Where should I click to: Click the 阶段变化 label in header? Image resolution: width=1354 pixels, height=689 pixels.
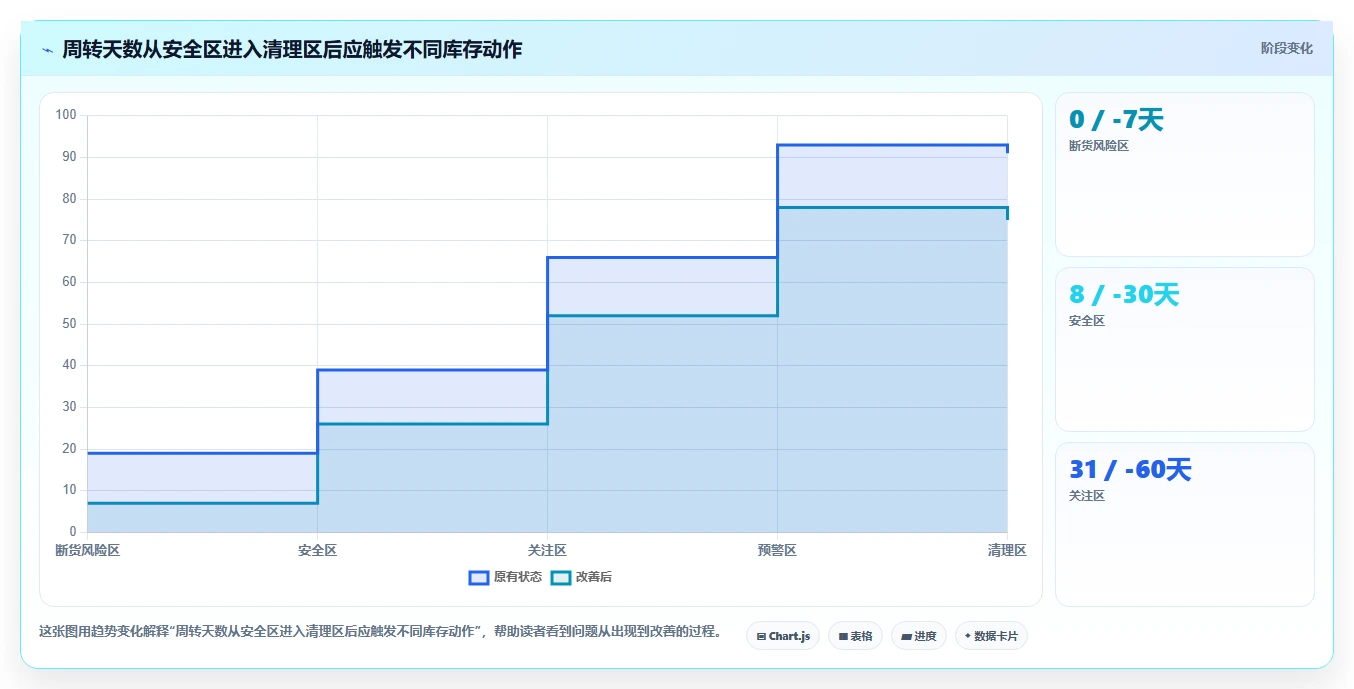click(1286, 48)
